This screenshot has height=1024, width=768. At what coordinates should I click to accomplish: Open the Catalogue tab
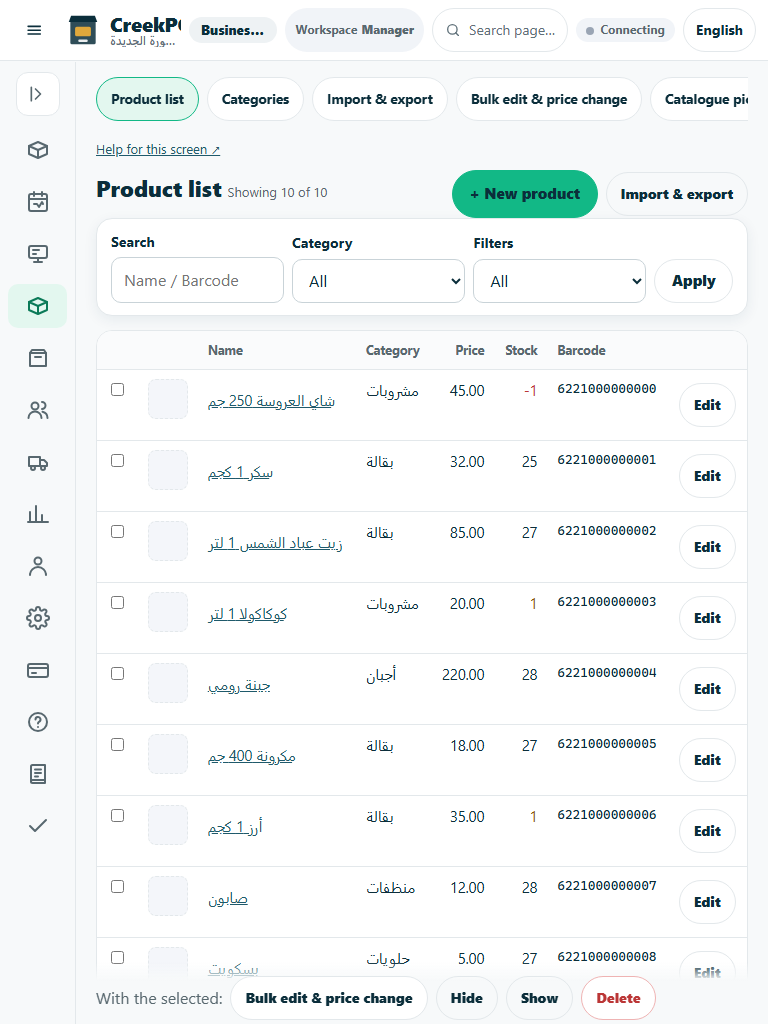(701, 99)
